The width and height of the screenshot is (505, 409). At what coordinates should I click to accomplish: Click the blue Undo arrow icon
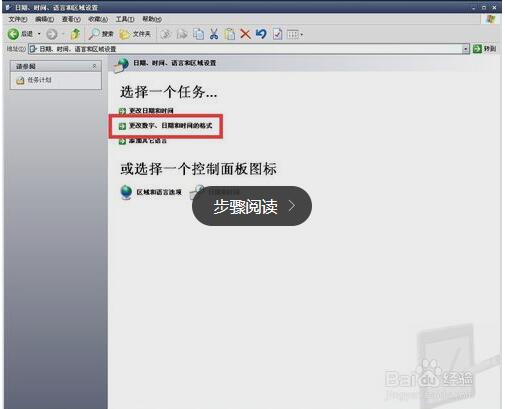coord(261,34)
